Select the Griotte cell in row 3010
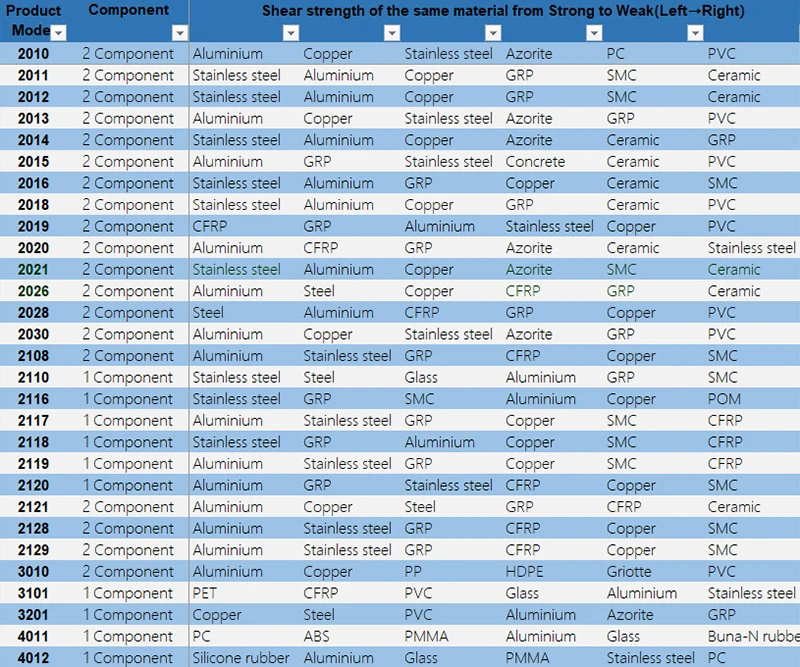 [x=629, y=572]
